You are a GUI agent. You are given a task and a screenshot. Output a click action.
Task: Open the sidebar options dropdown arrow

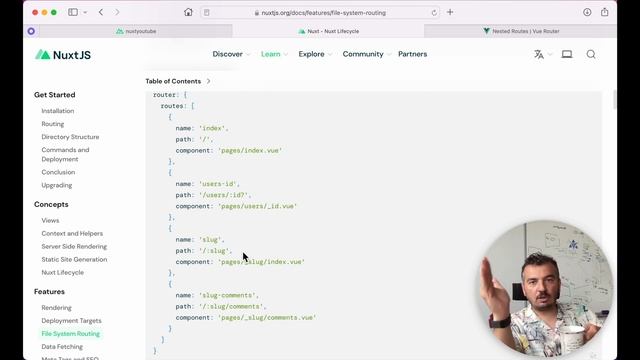click(85, 13)
